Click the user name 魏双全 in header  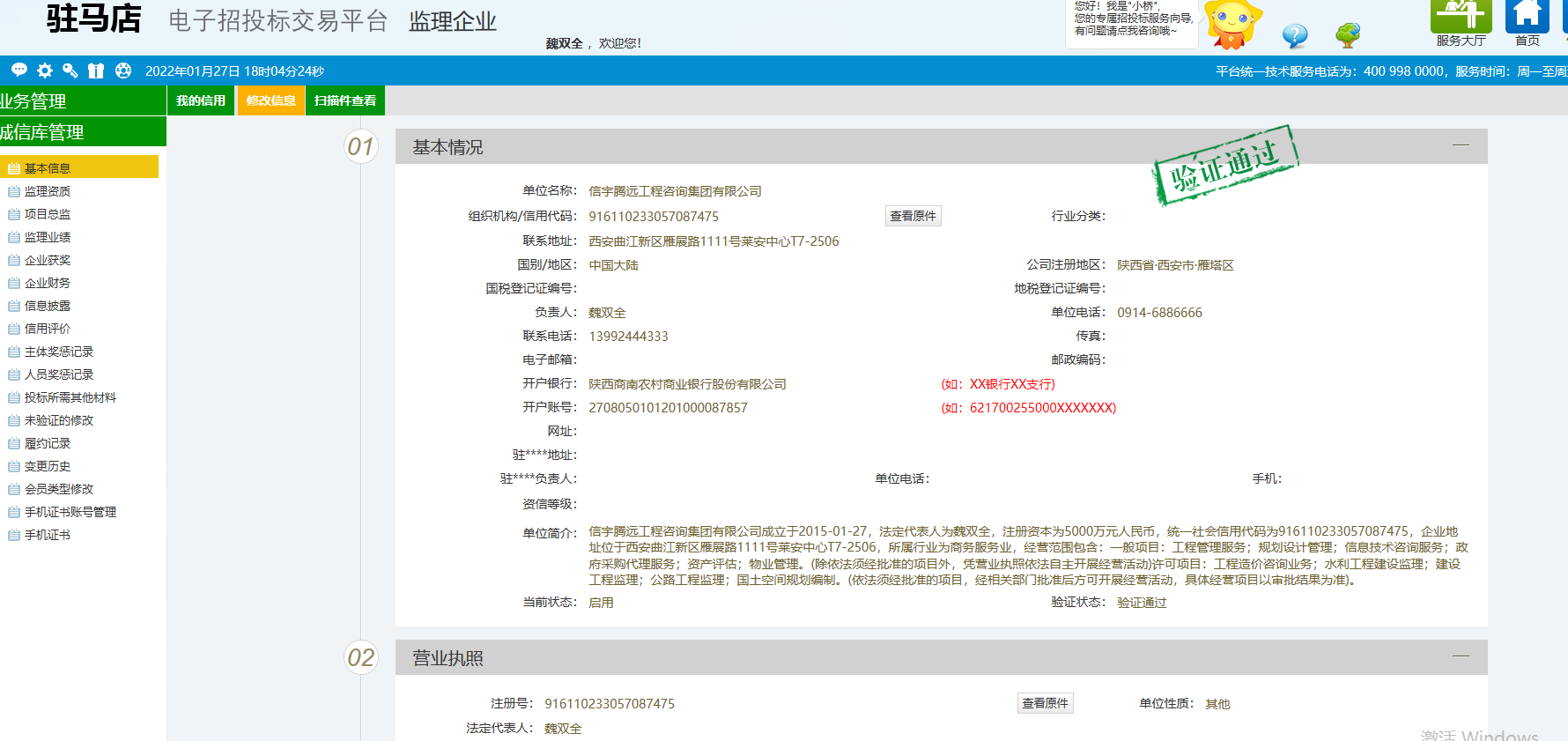[x=564, y=43]
